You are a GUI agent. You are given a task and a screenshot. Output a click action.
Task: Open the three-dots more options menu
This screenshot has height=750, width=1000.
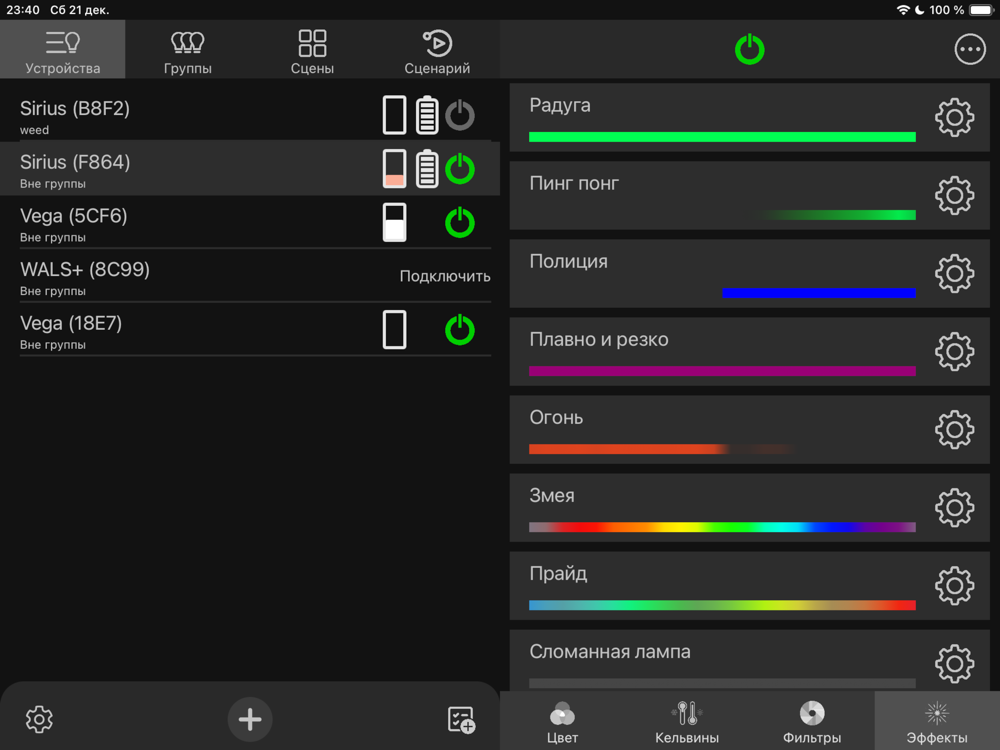coord(969,49)
